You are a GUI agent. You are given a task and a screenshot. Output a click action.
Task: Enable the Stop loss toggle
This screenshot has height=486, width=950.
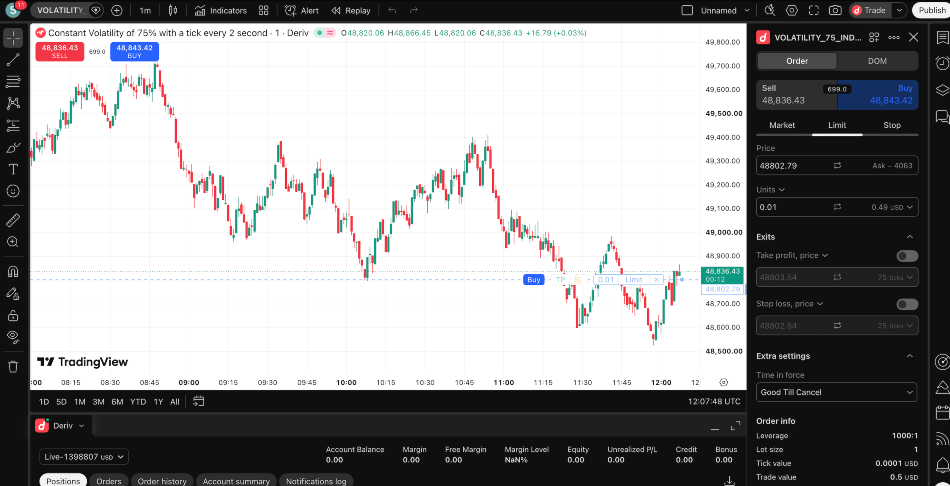click(x=907, y=304)
